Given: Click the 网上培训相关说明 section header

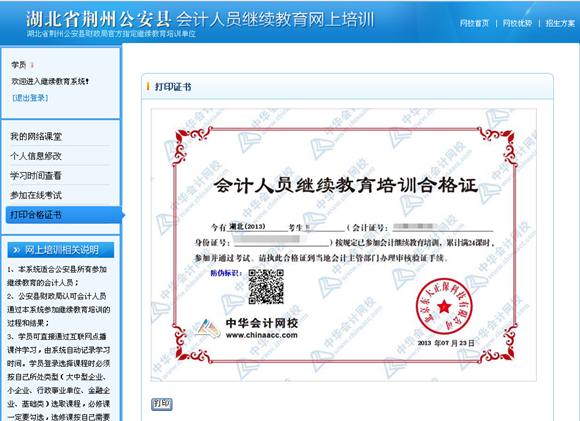Looking at the screenshot, I should (61, 250).
